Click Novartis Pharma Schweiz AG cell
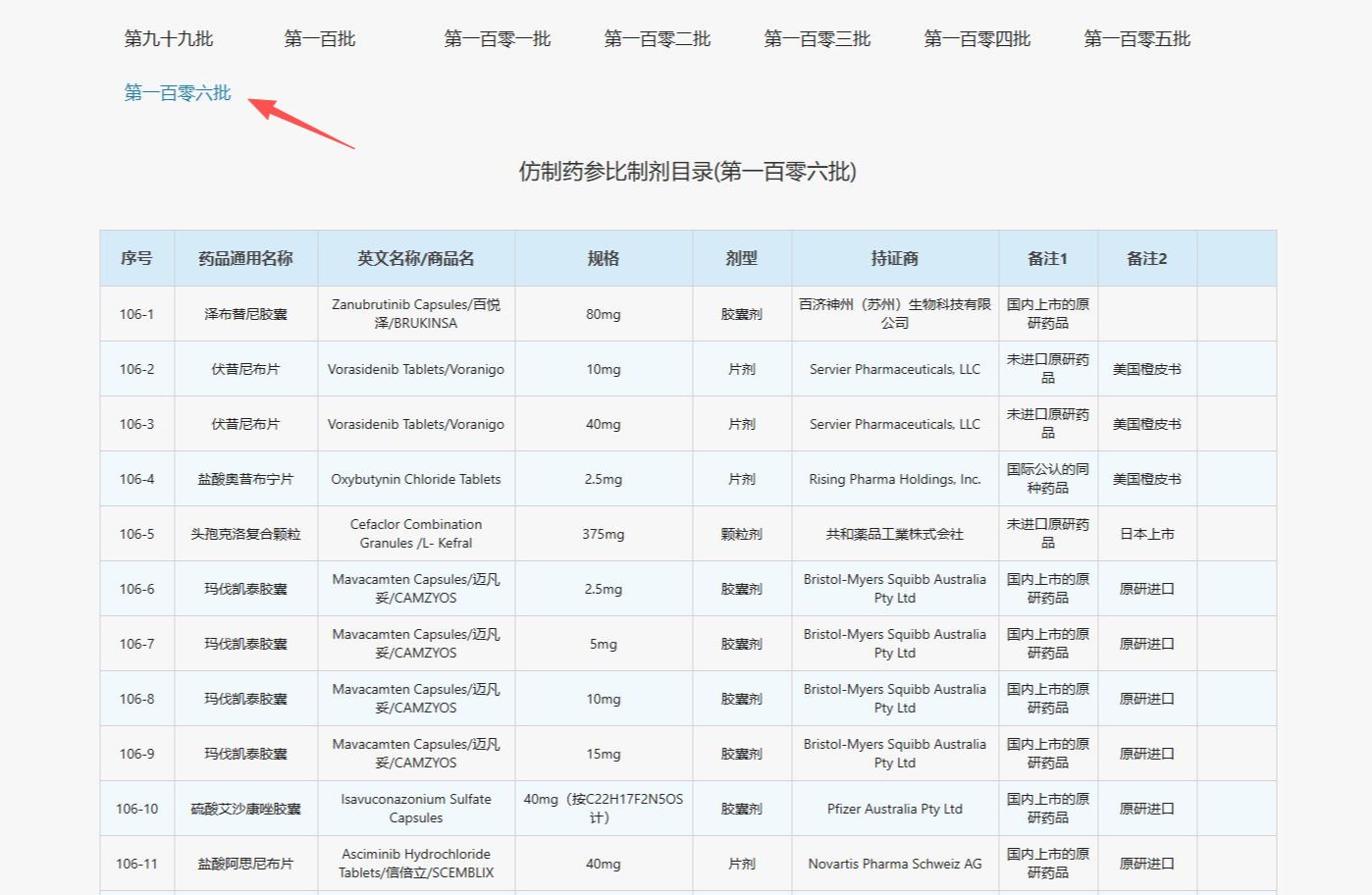The width and height of the screenshot is (1372, 895). tap(895, 864)
